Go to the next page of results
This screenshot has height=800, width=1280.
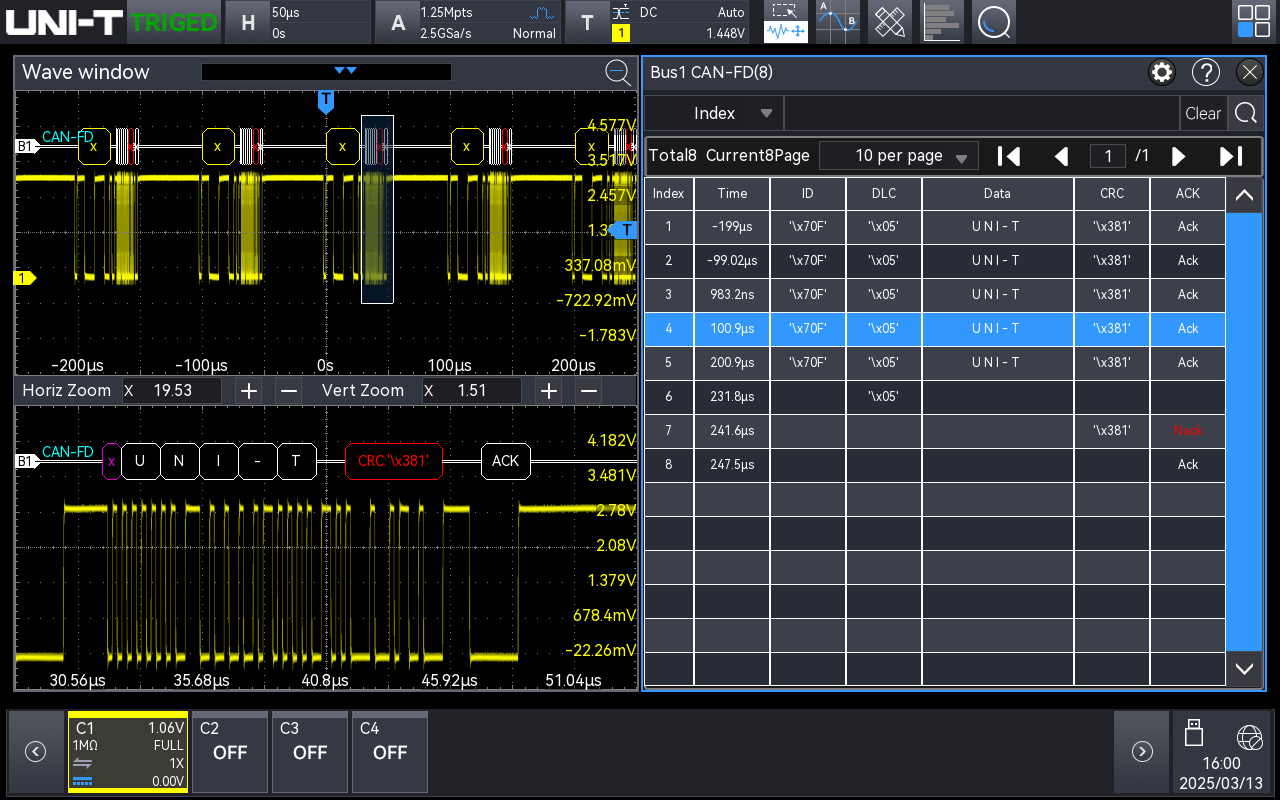(1179, 156)
